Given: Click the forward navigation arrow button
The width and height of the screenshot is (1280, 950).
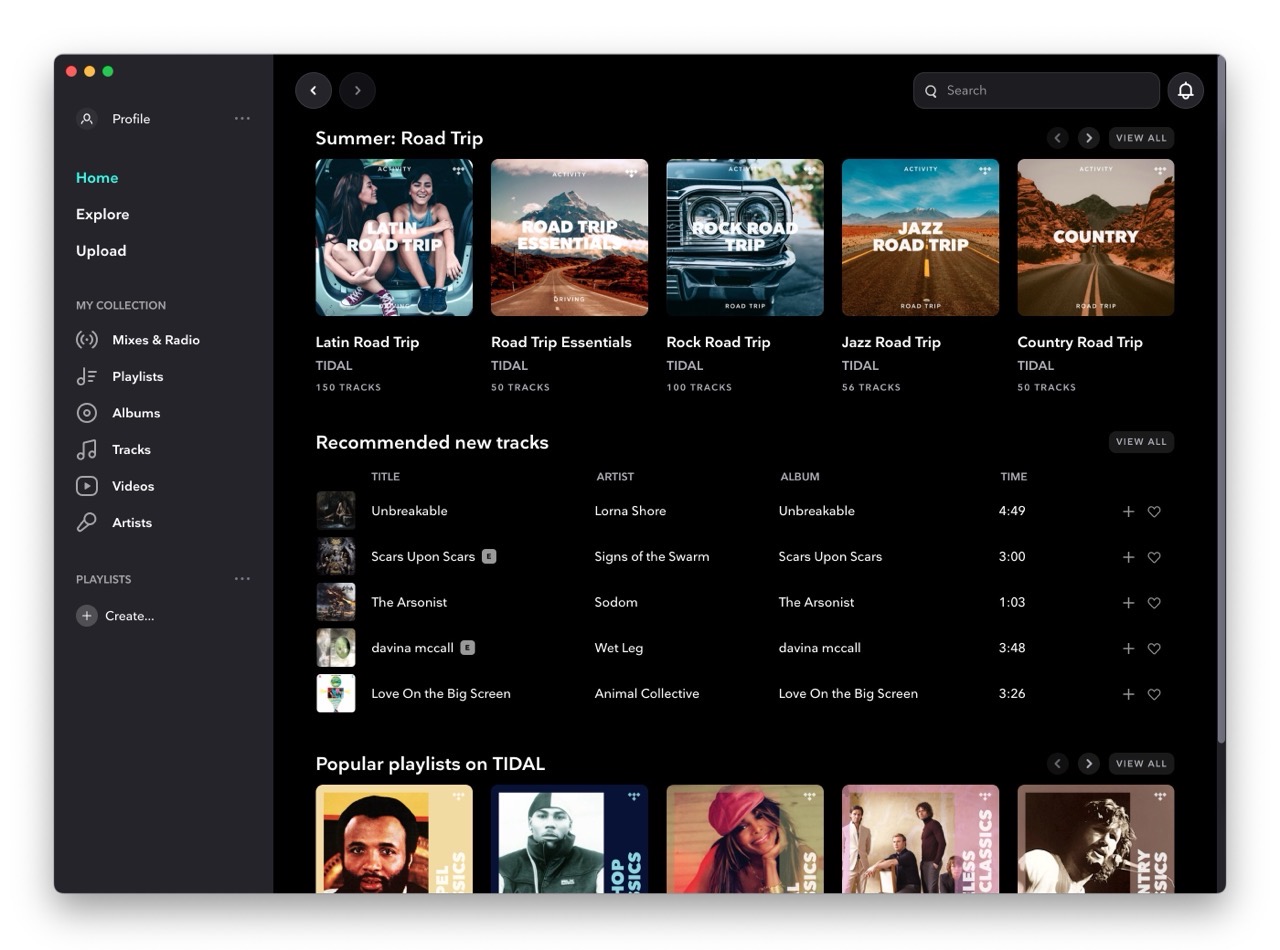Looking at the screenshot, I should point(357,90).
